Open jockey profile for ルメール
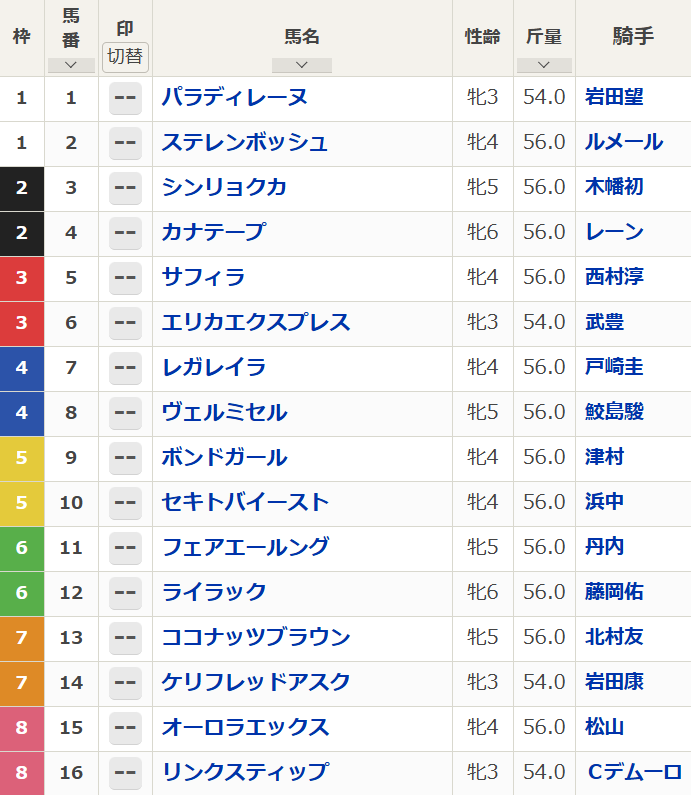This screenshot has height=795, width=691. pyautogui.click(x=624, y=142)
